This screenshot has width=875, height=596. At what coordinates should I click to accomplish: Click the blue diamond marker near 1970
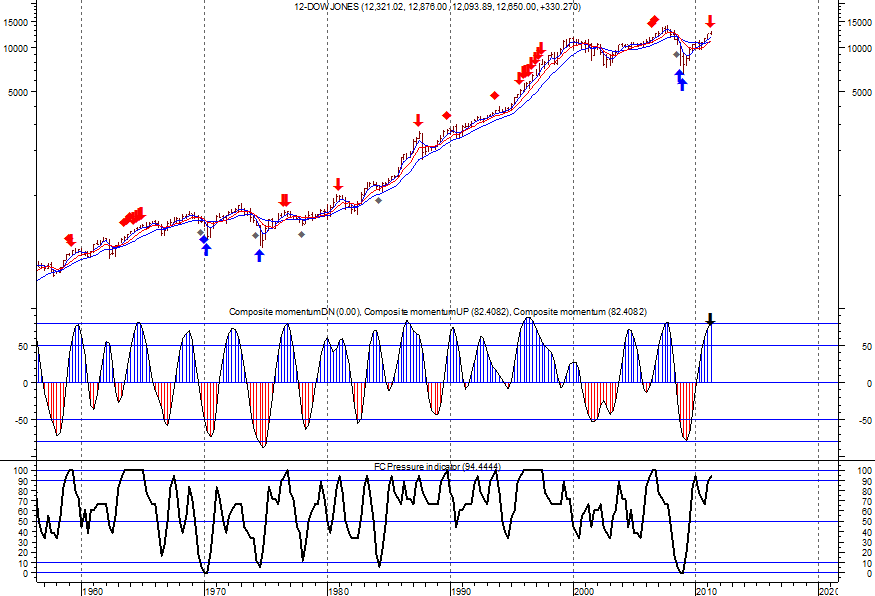pos(204,239)
